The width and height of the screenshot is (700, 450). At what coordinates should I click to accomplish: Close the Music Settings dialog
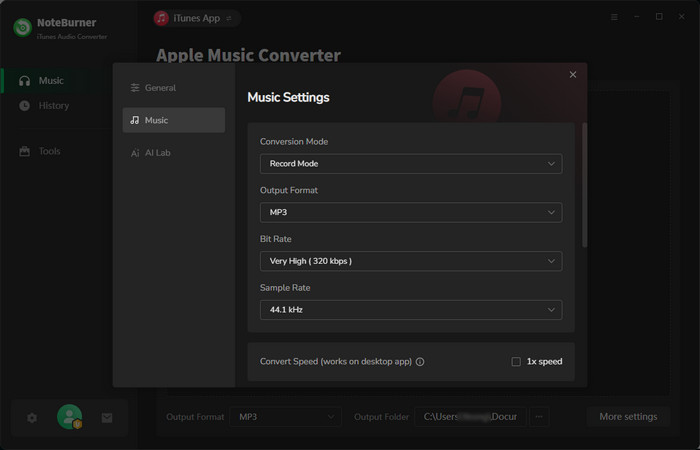tap(573, 75)
